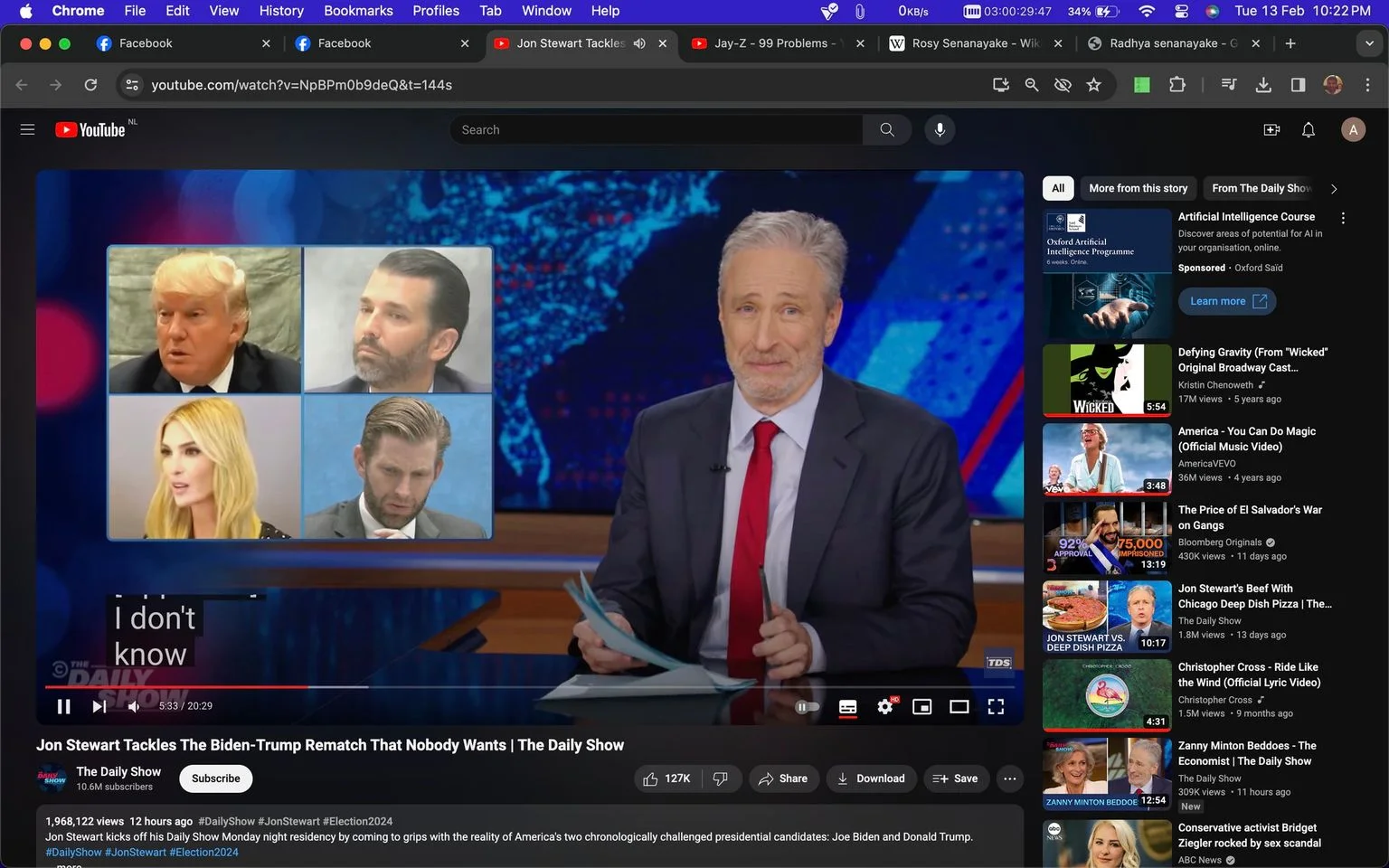The image size is (1389, 868).
Task: Switch to theater mode
Action: [x=959, y=707]
